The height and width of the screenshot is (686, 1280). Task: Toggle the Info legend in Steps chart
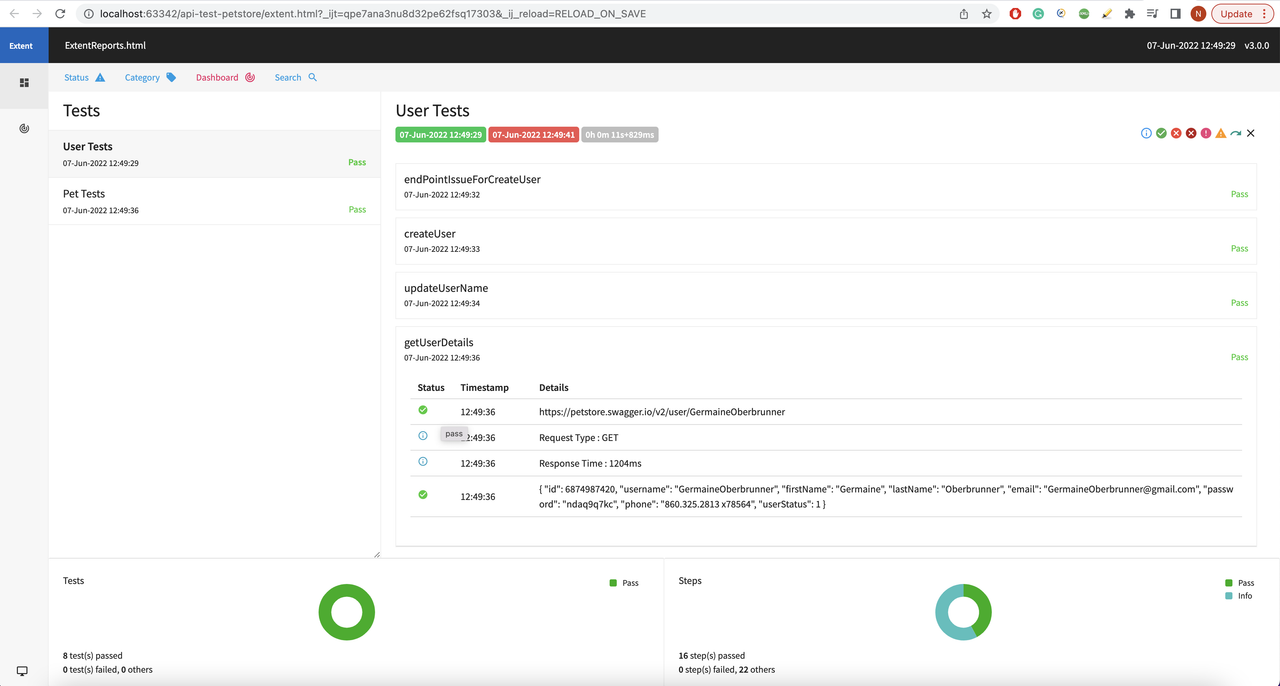point(1238,596)
